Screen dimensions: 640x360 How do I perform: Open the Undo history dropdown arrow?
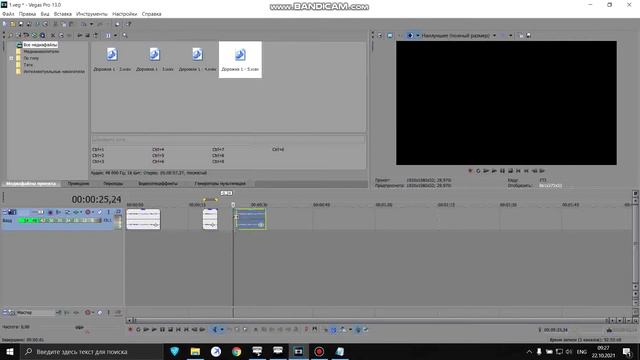[91, 24]
